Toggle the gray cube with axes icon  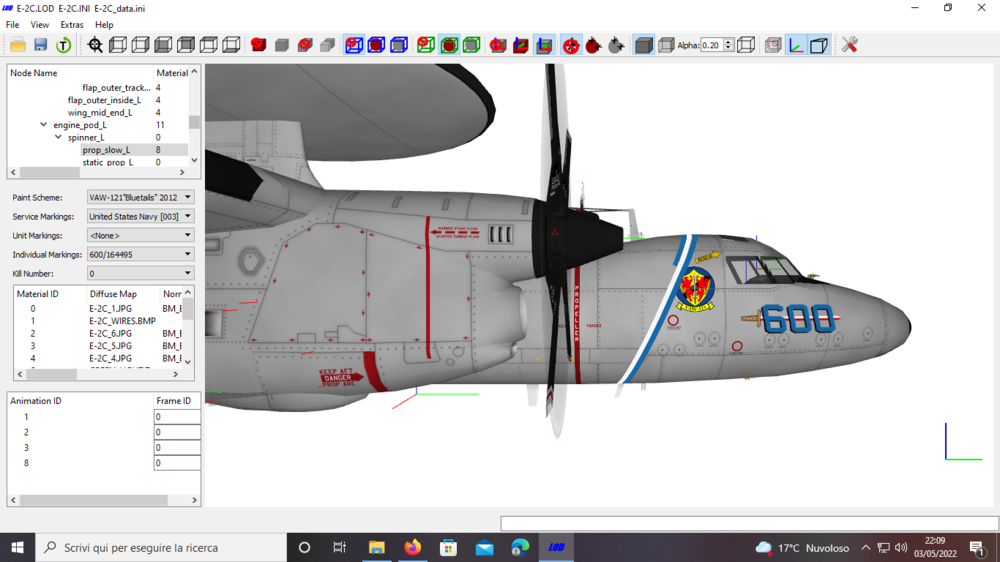point(544,45)
